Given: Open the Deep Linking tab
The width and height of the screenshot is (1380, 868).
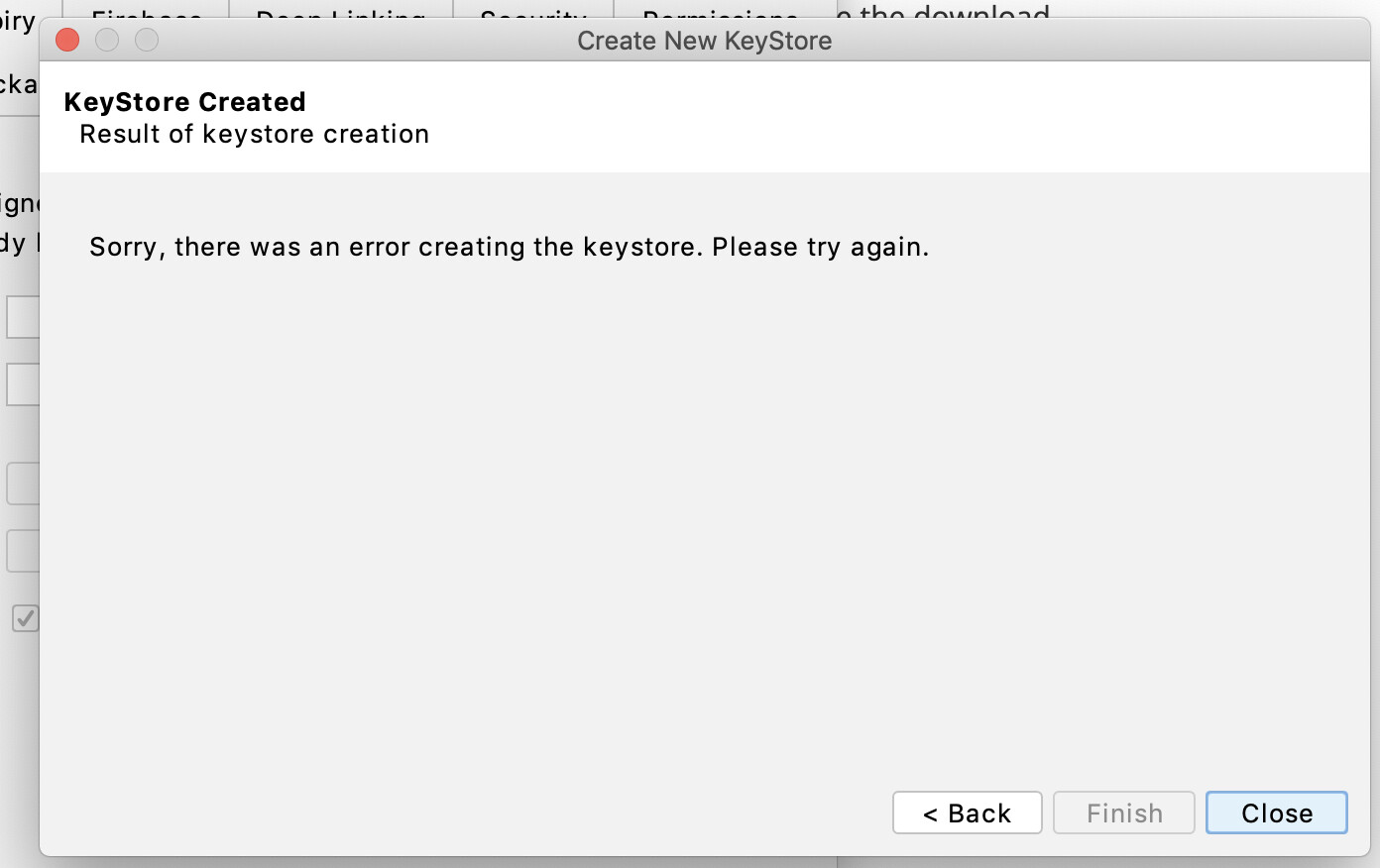Looking at the screenshot, I should tap(338, 14).
